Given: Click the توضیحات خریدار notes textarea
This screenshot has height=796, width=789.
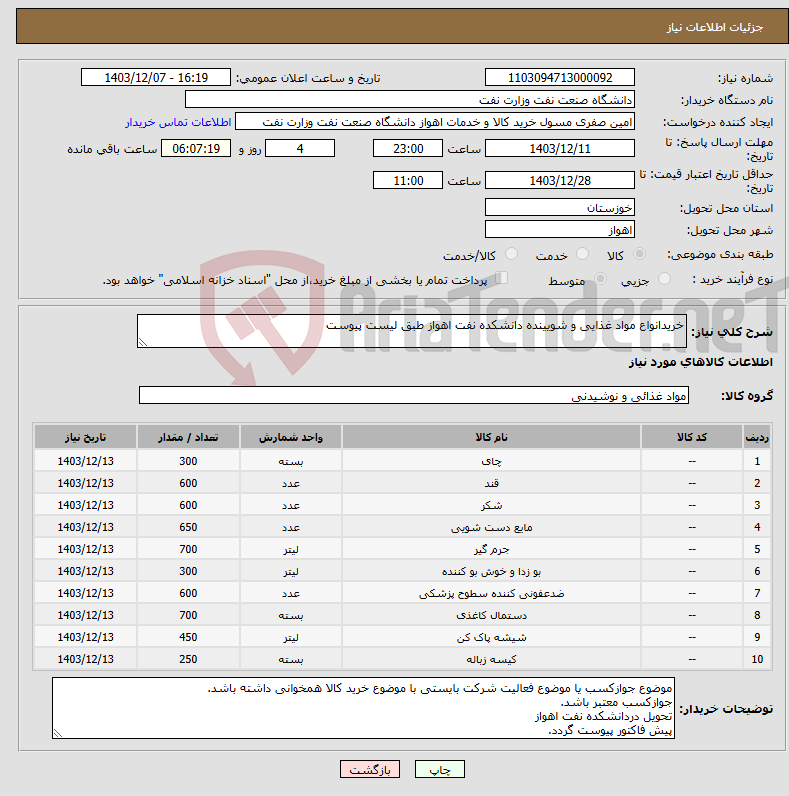Looking at the screenshot, I should pos(364,708).
